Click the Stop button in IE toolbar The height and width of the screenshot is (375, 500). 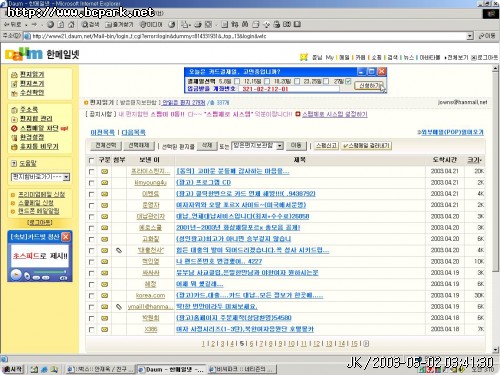pyautogui.click(x=51, y=24)
